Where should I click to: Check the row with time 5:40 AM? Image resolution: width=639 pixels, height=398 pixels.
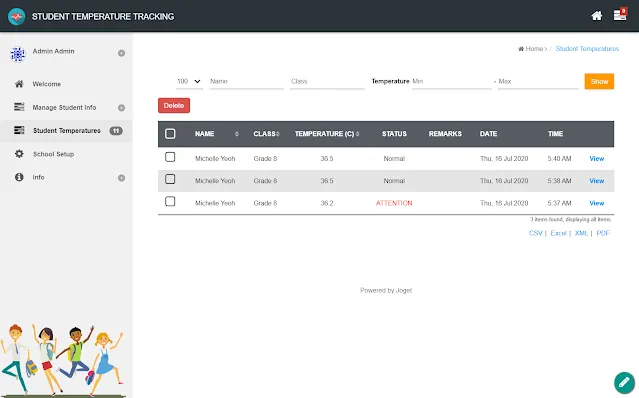pos(170,157)
